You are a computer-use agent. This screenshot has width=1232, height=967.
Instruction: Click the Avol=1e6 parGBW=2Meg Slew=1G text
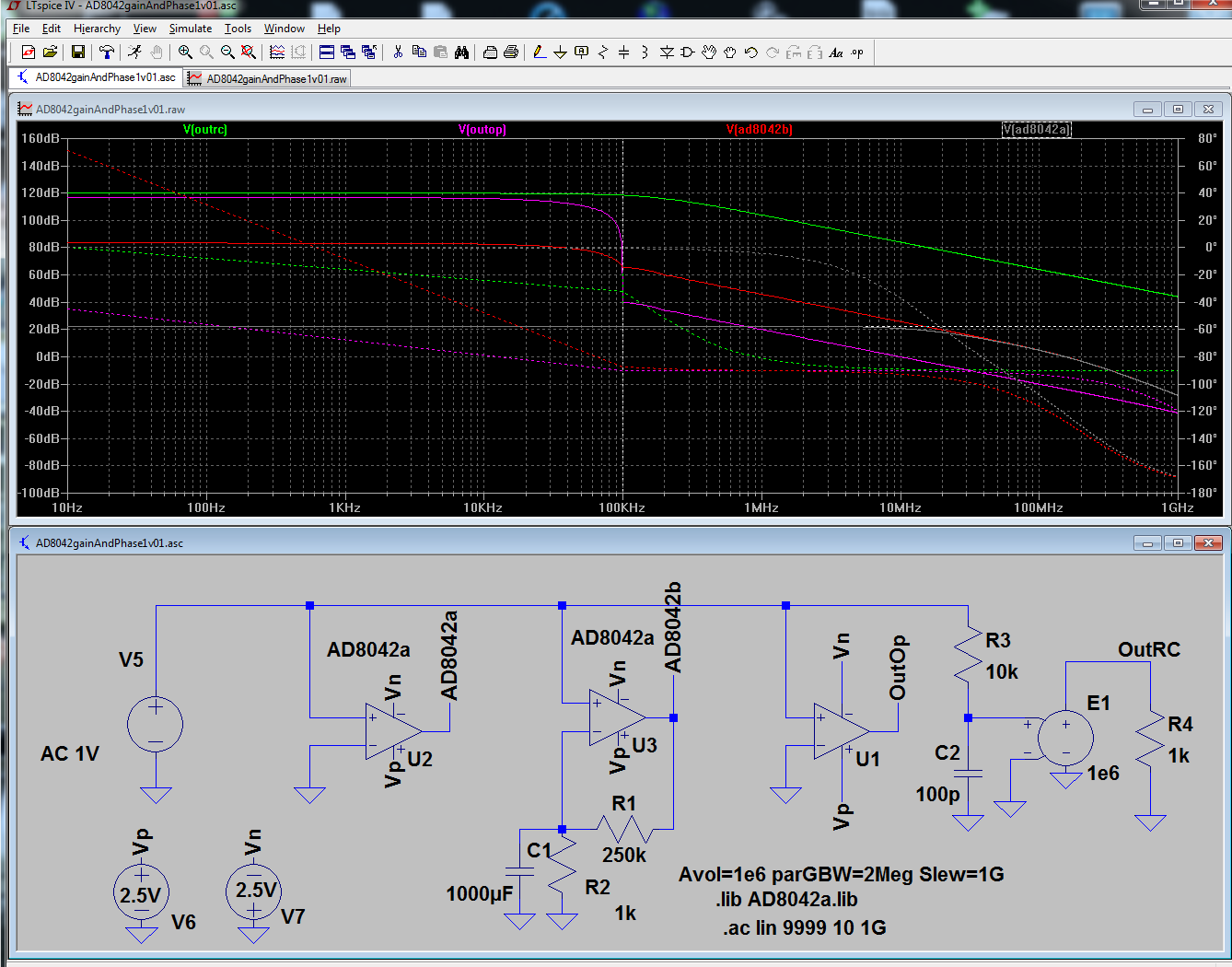click(841, 874)
